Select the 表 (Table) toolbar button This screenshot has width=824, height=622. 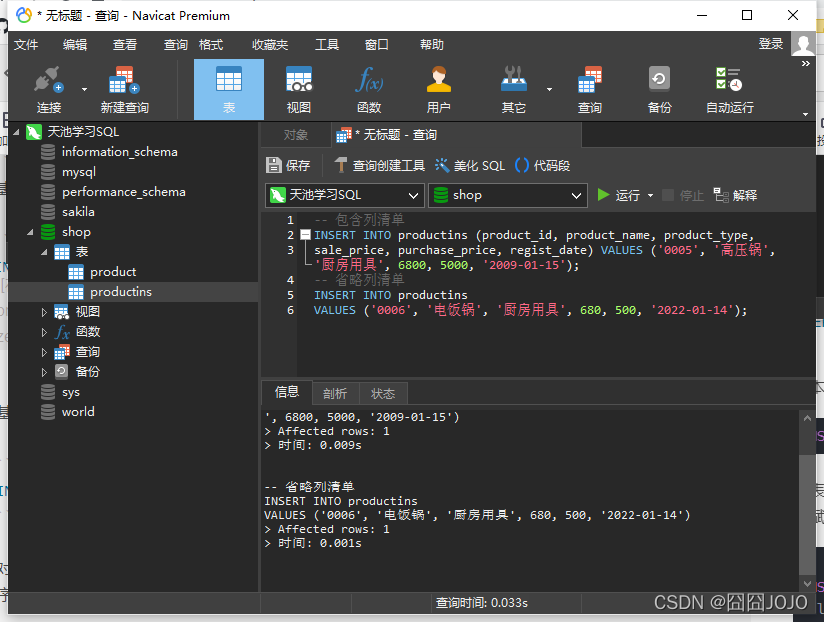229,89
